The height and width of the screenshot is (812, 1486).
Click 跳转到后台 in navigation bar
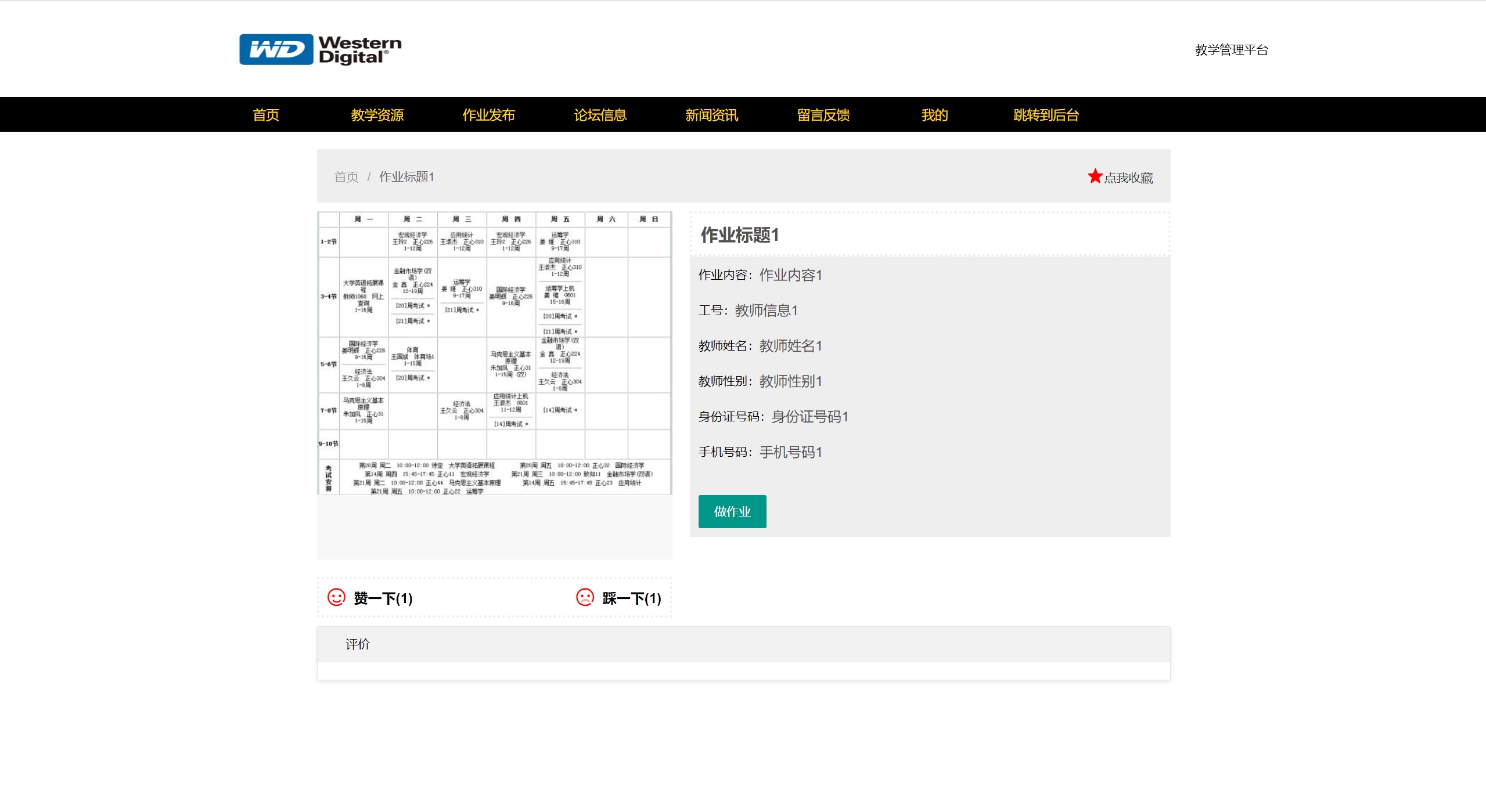coord(1046,115)
